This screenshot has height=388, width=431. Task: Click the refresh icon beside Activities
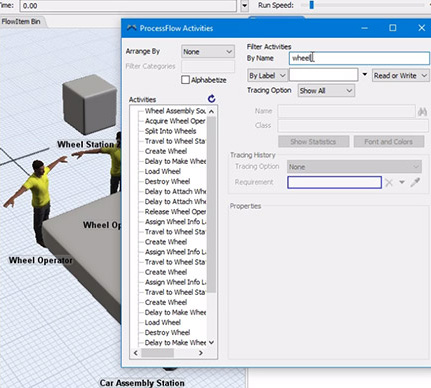(x=211, y=99)
